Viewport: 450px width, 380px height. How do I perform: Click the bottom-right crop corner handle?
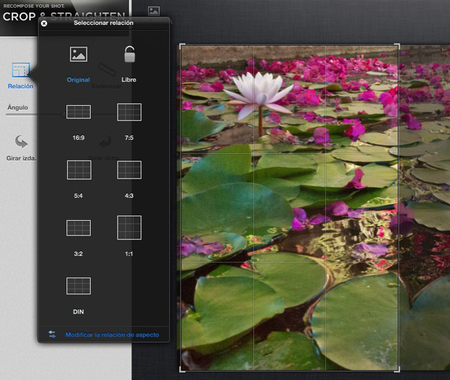(397, 369)
